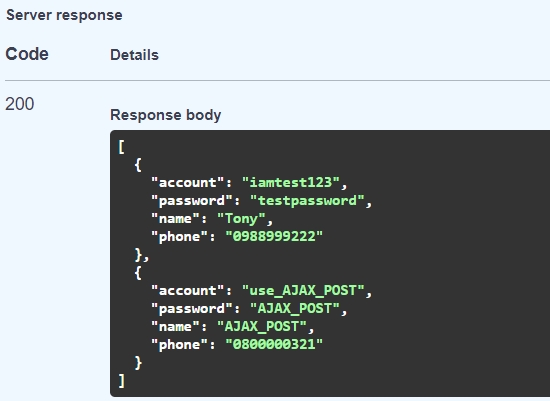This screenshot has width=550, height=401.
Task: Click the second object's "password" key
Action: [x=192, y=309]
